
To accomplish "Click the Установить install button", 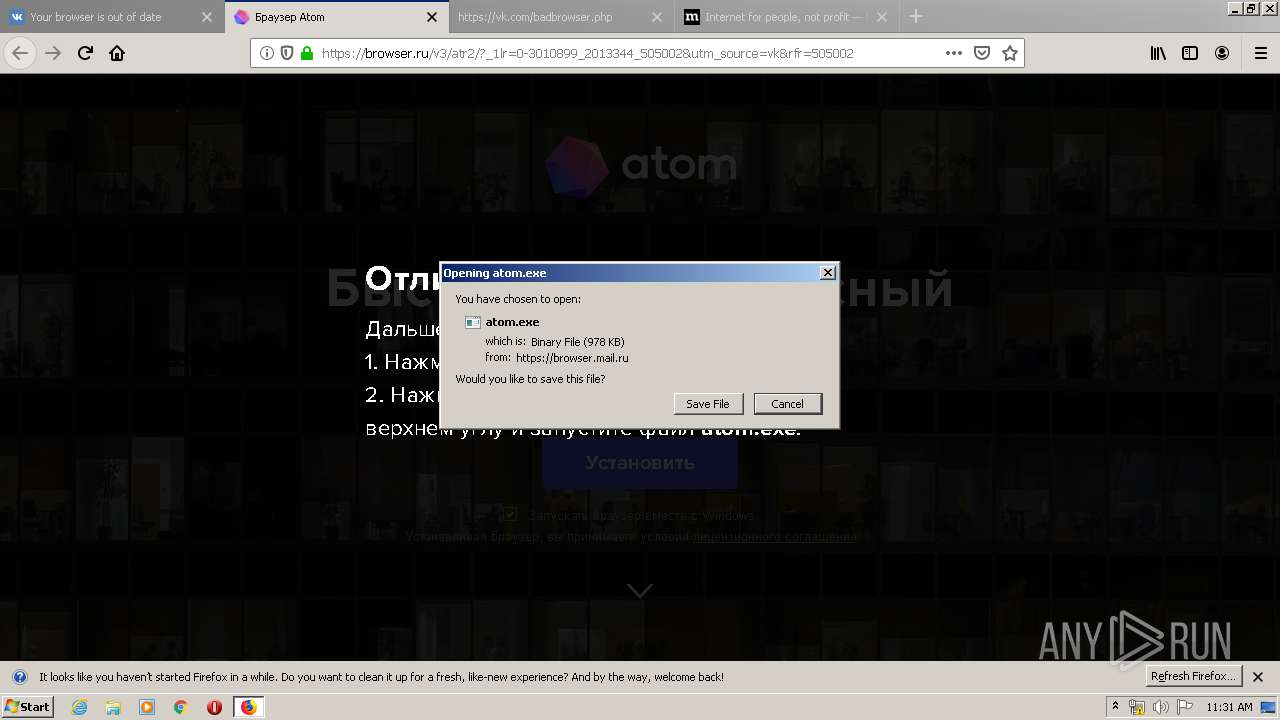I will coord(640,463).
